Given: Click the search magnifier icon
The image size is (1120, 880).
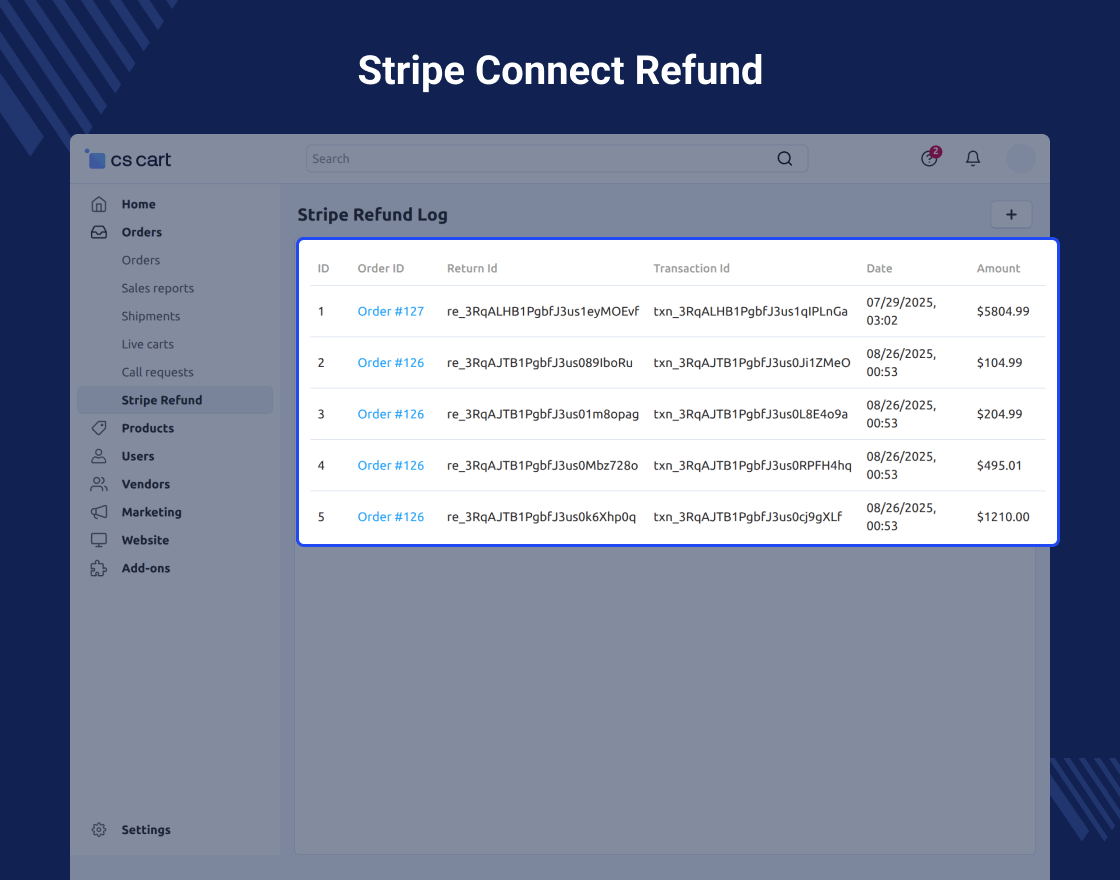Looking at the screenshot, I should tap(785, 159).
